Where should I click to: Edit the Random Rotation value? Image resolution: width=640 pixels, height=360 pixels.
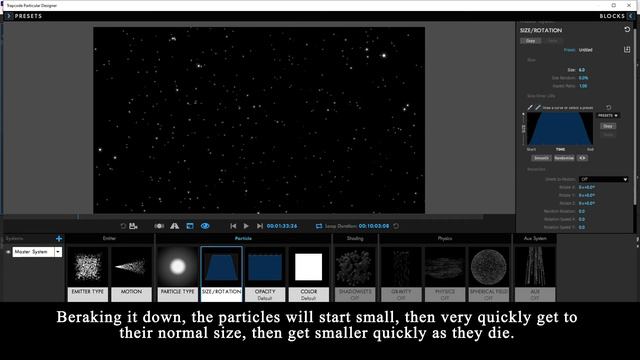tap(582, 211)
